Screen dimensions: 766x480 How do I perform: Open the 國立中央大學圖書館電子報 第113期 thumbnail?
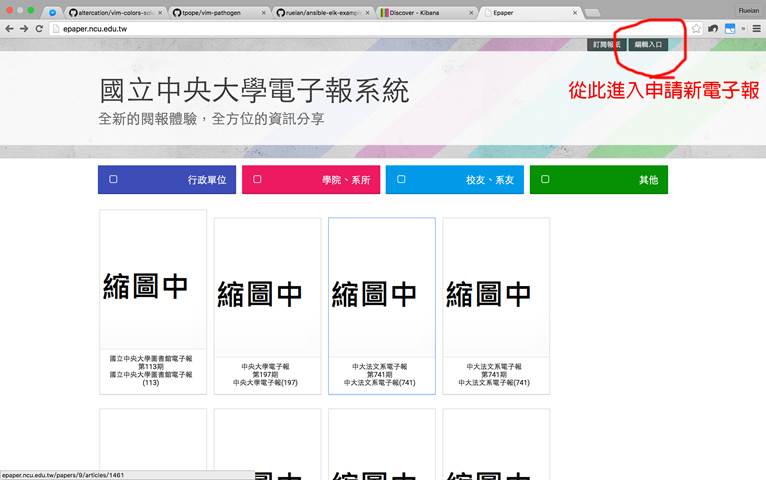(153, 285)
